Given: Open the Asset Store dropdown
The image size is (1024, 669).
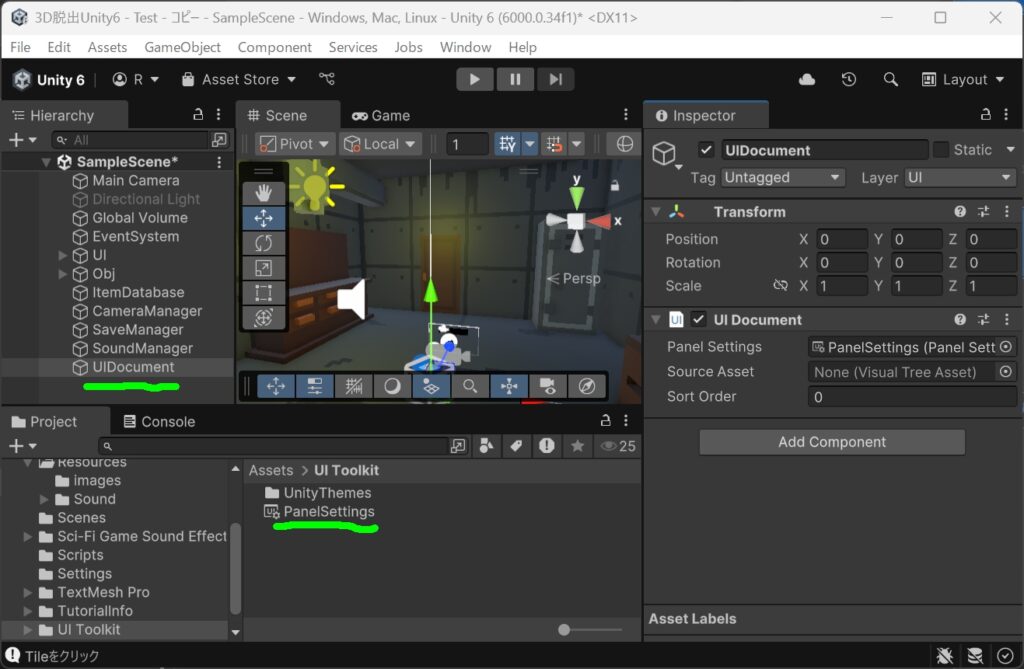Looking at the screenshot, I should pos(239,80).
